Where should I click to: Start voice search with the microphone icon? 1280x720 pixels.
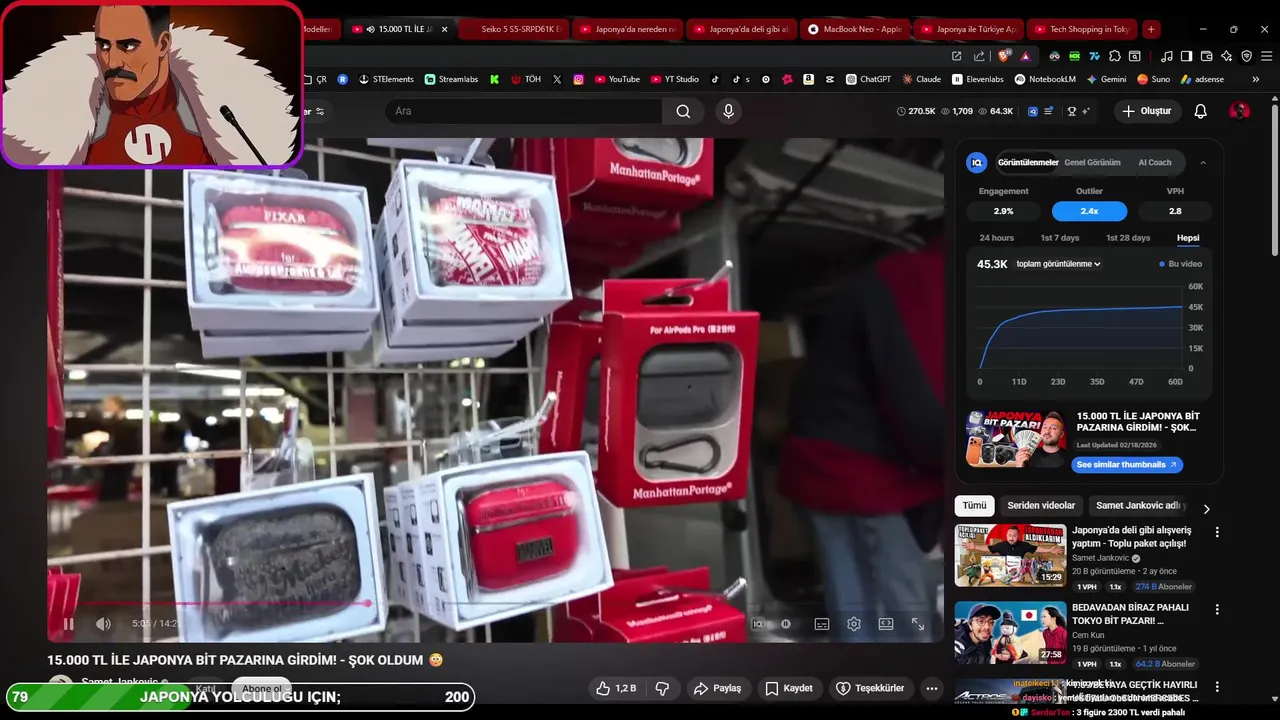point(728,111)
